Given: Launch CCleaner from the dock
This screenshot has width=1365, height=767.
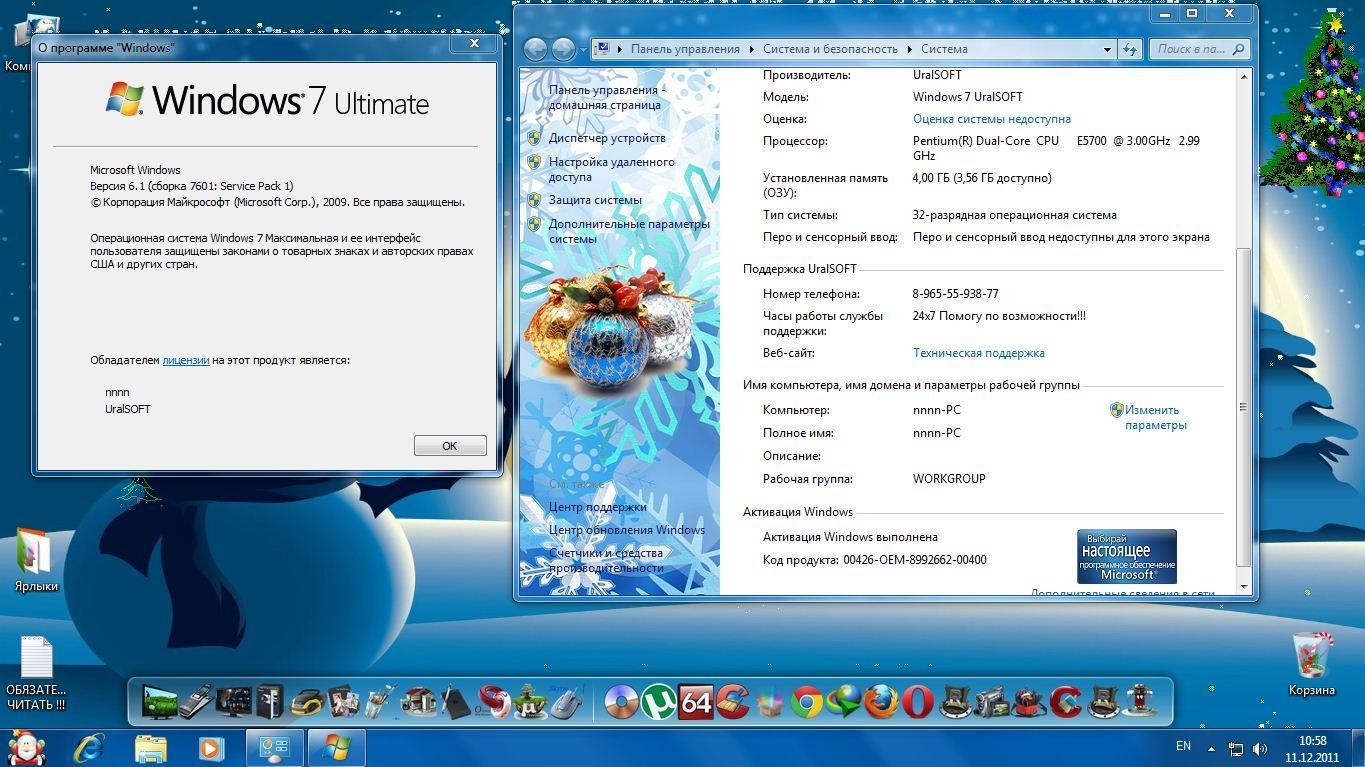Looking at the screenshot, I should [732, 702].
